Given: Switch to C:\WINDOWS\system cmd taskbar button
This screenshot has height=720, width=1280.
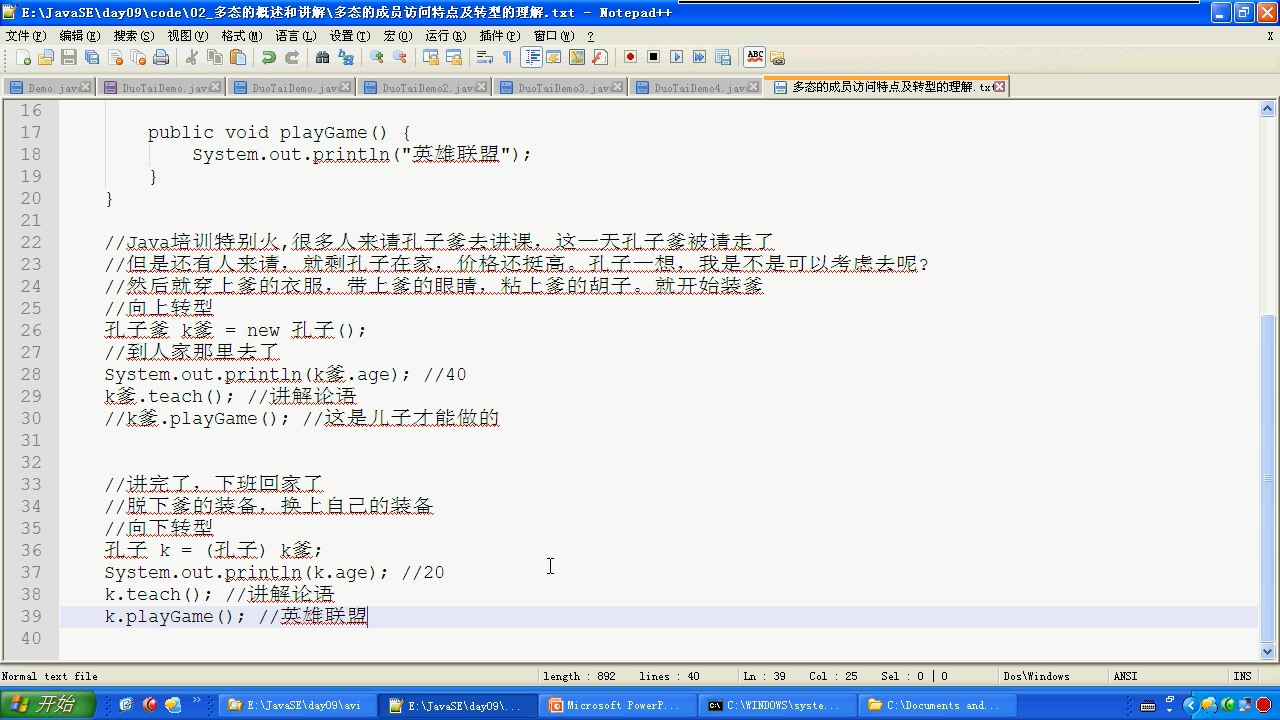Looking at the screenshot, I should pyautogui.click(x=779, y=705).
